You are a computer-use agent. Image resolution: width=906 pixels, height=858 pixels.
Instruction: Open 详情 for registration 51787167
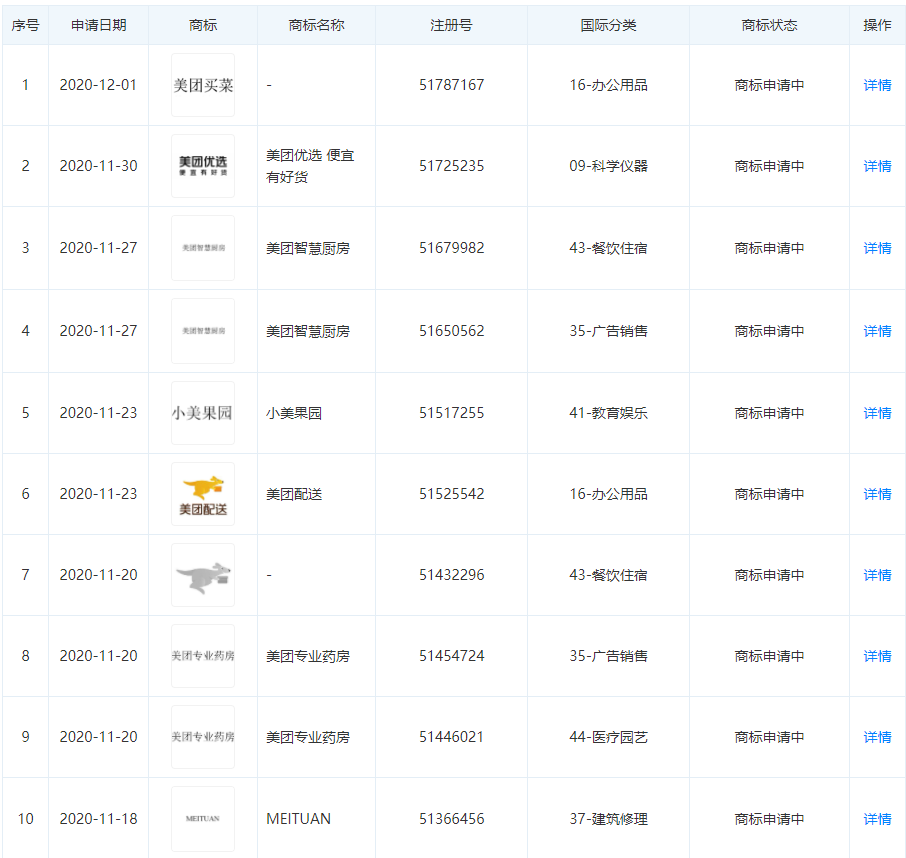877,85
